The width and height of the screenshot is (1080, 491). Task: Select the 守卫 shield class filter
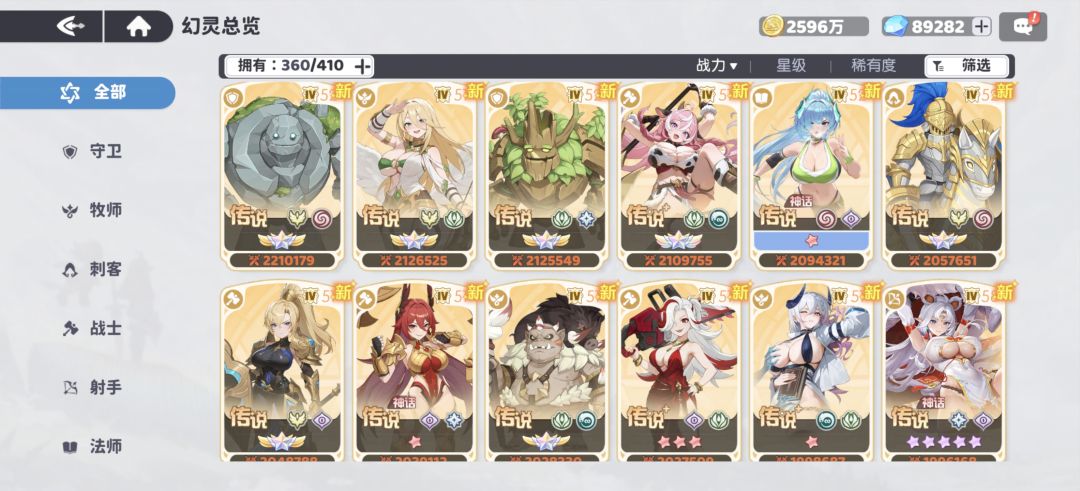[x=92, y=152]
